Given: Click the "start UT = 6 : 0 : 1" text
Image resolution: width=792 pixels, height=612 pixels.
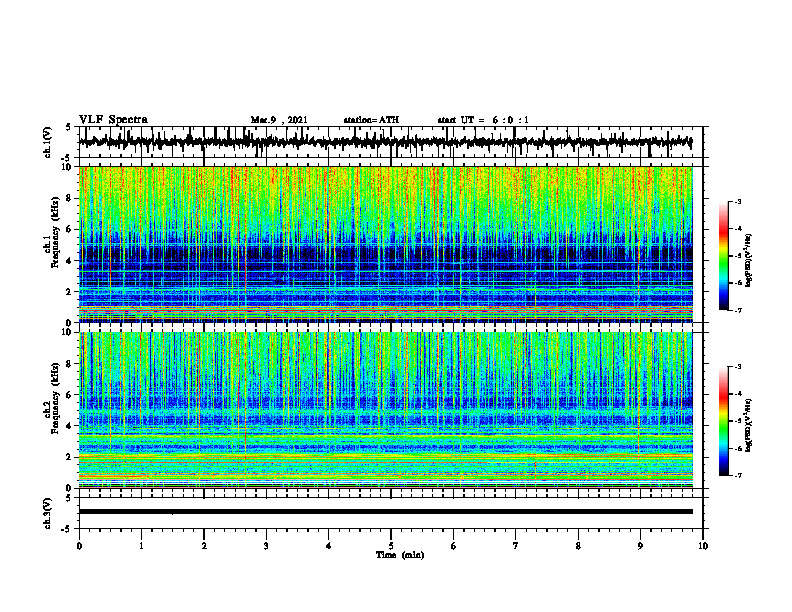Looking at the screenshot, I should 483,120.
